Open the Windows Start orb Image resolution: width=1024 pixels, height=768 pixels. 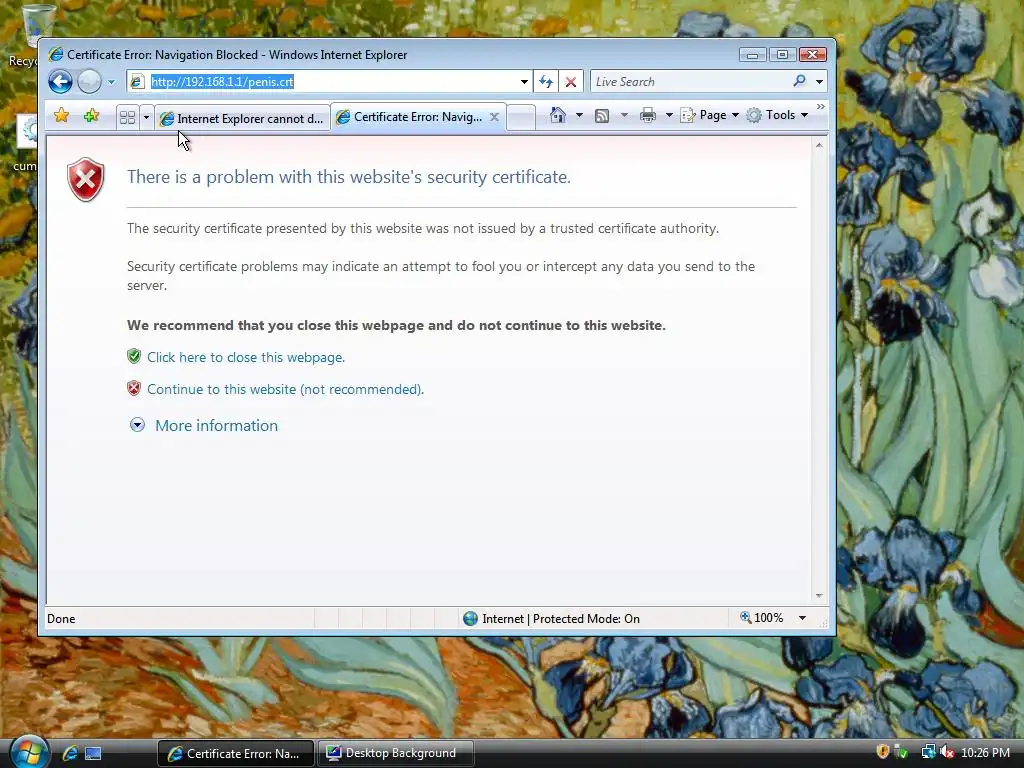coord(29,751)
